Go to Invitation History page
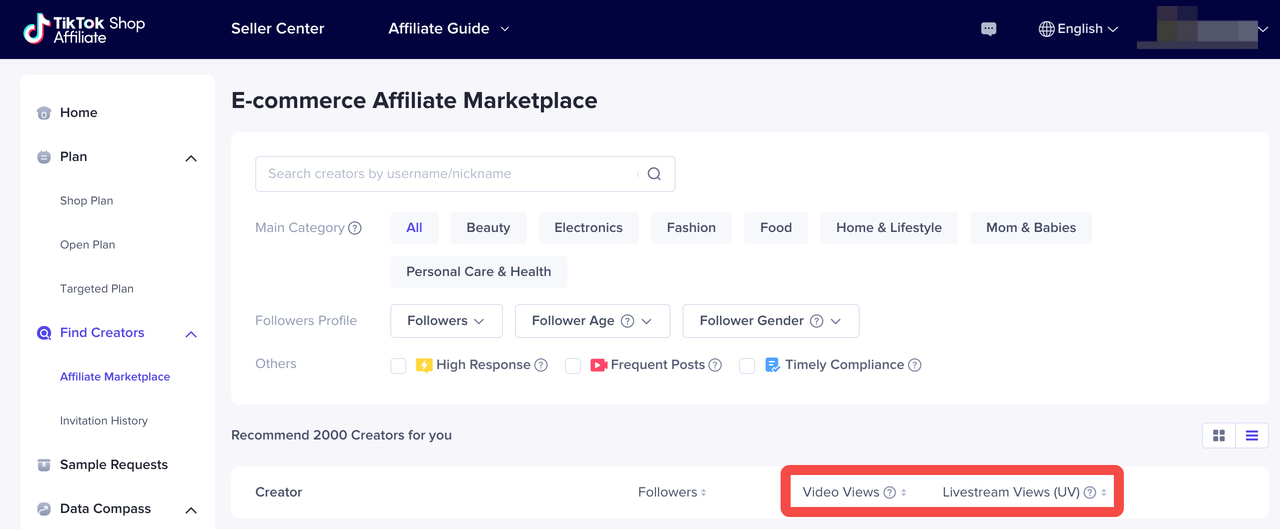 [x=104, y=421]
